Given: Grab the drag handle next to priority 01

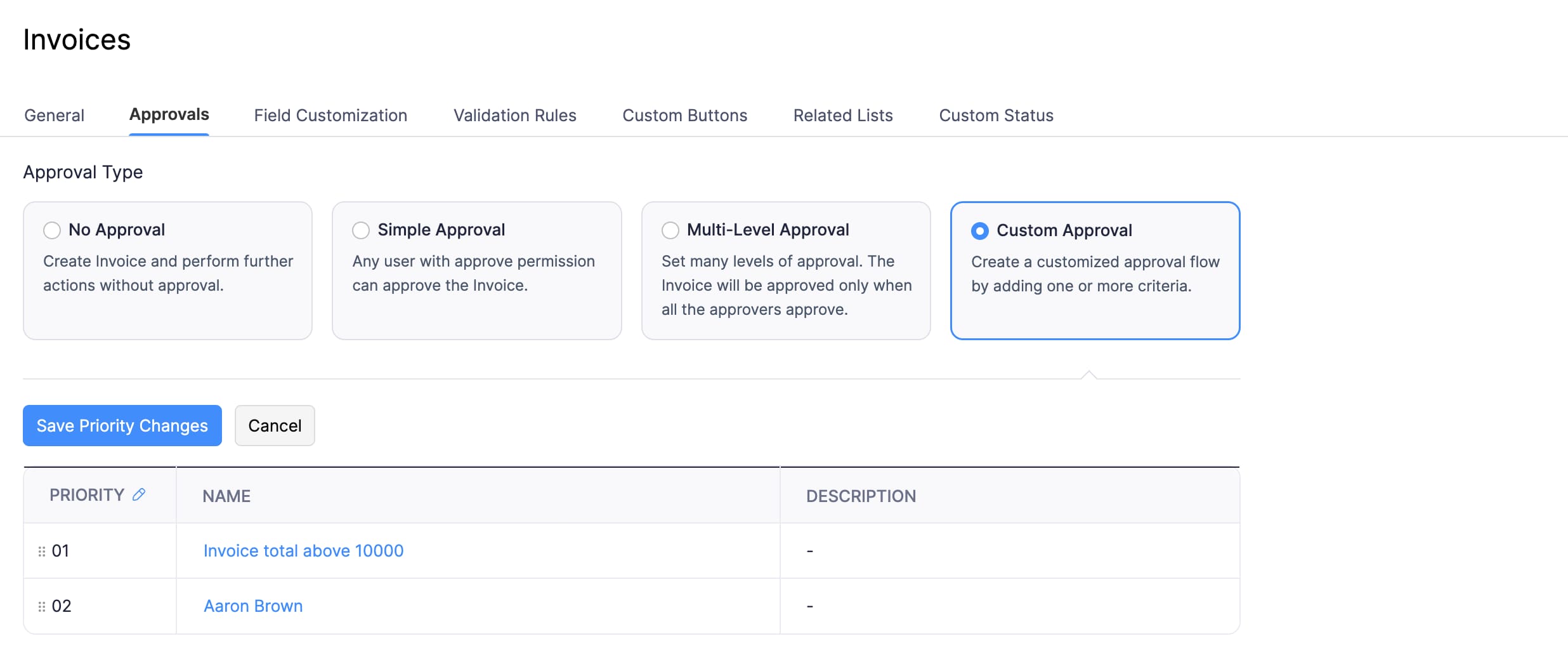Looking at the screenshot, I should pos(41,550).
